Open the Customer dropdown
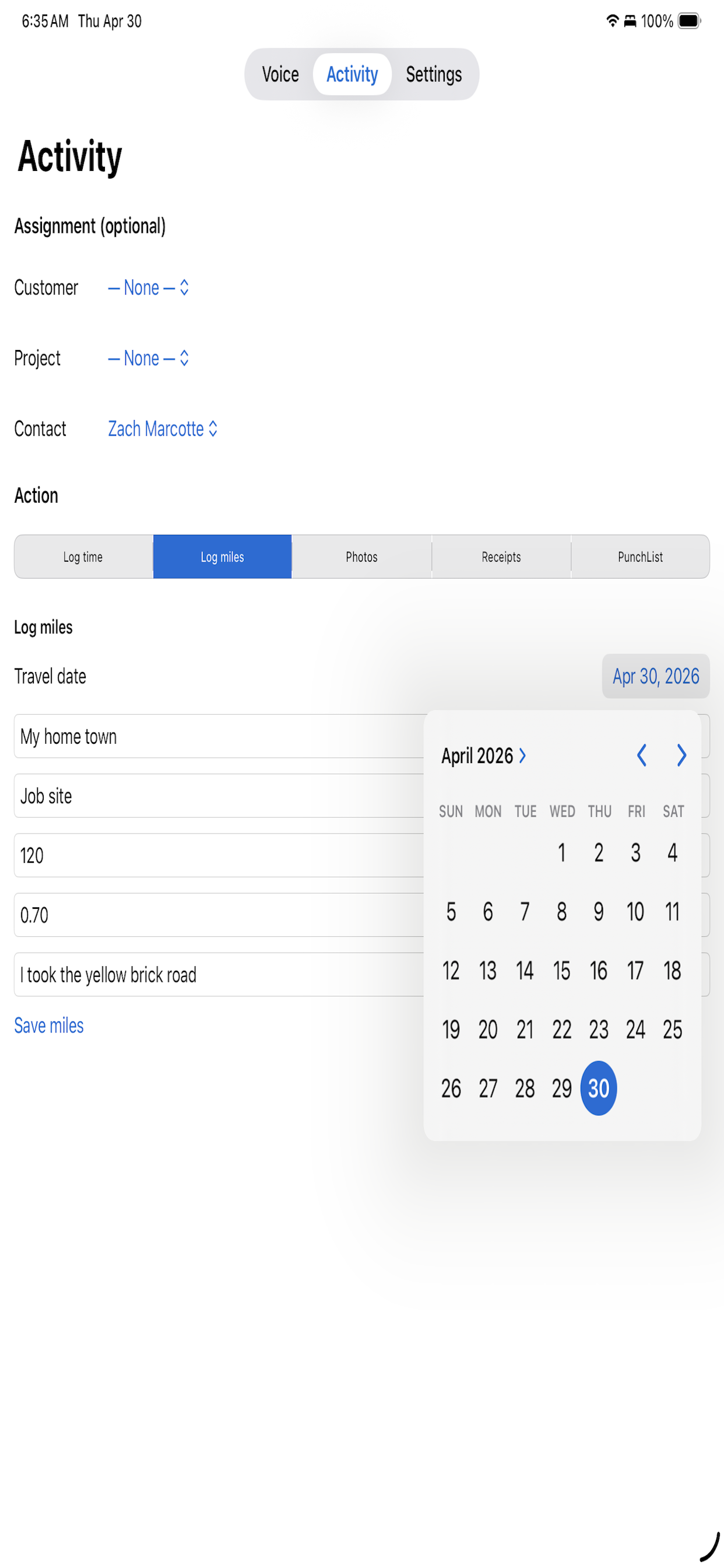This screenshot has height=1568, width=724. click(x=149, y=288)
